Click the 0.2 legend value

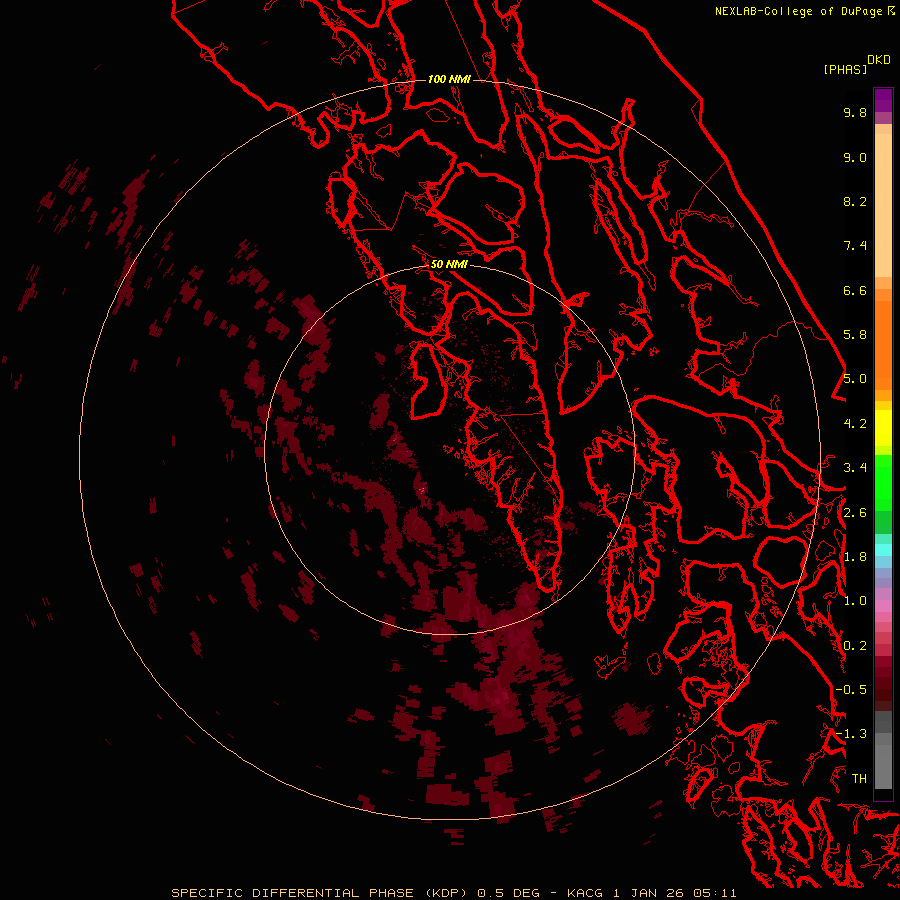tap(855, 646)
